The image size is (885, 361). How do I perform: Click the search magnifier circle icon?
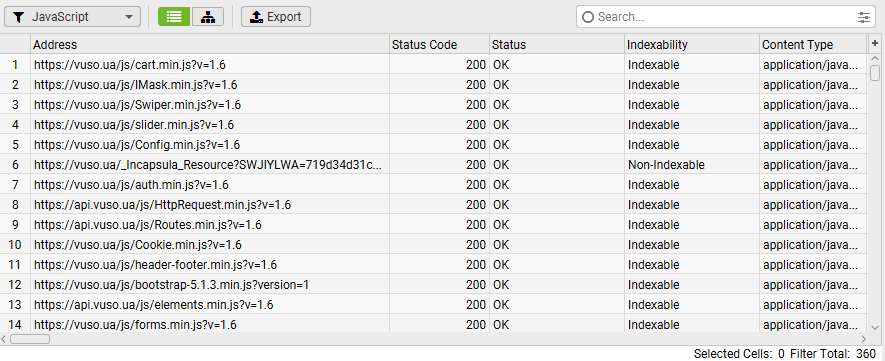[x=588, y=17]
